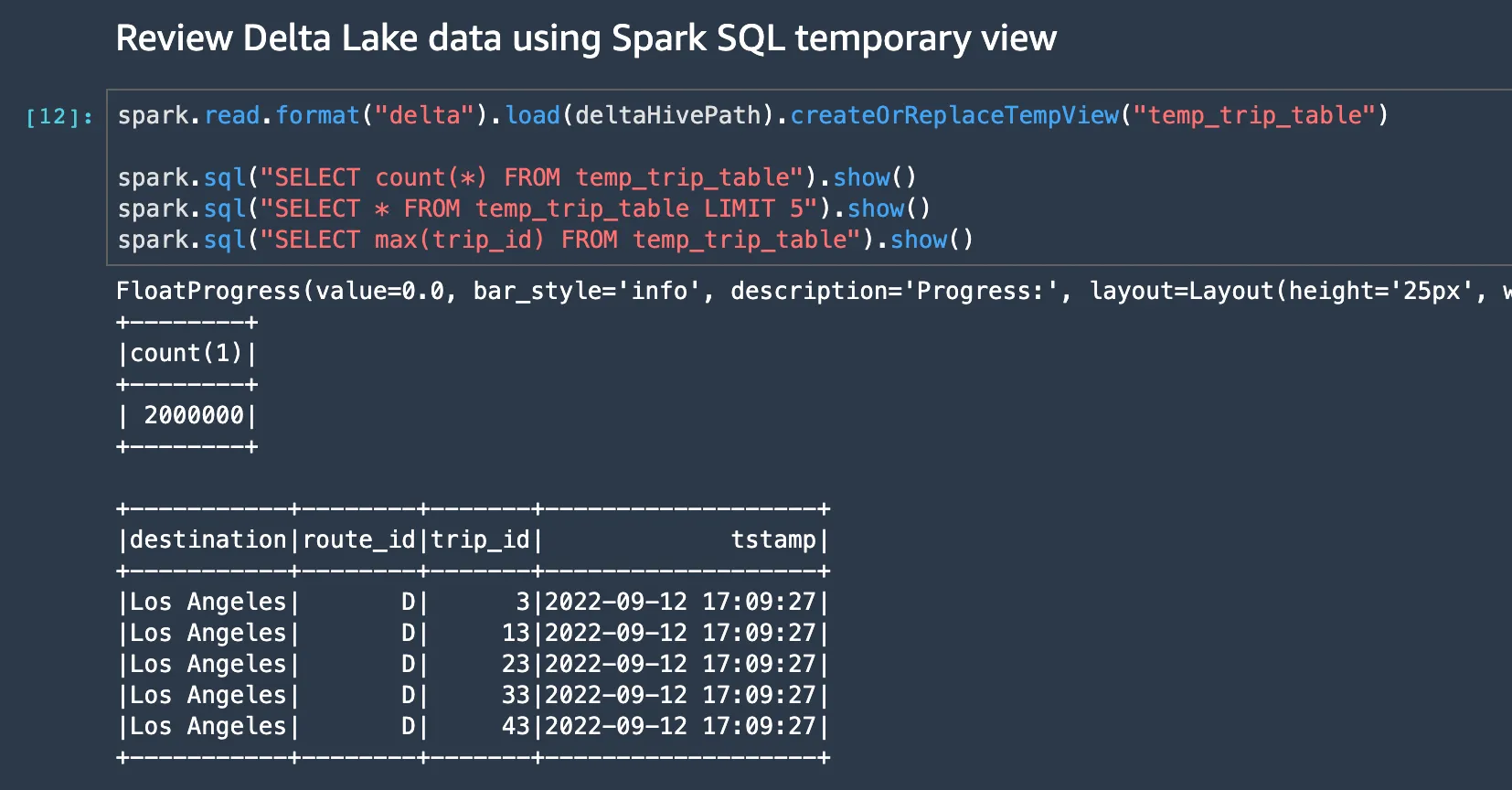This screenshot has width=1512, height=790.
Task: Click the SELECT max(trip_id) query line
Action: (x=545, y=240)
